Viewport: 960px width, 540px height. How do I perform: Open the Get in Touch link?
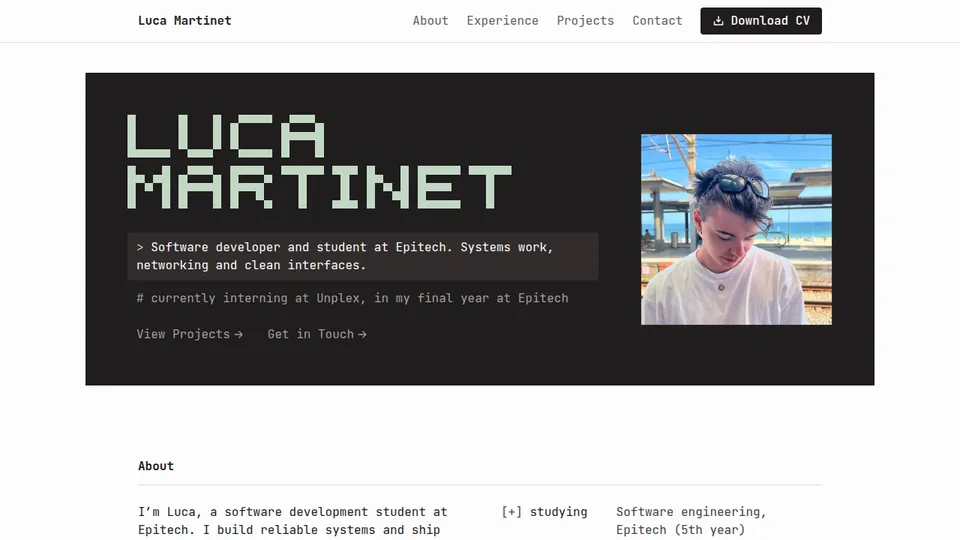[317, 334]
